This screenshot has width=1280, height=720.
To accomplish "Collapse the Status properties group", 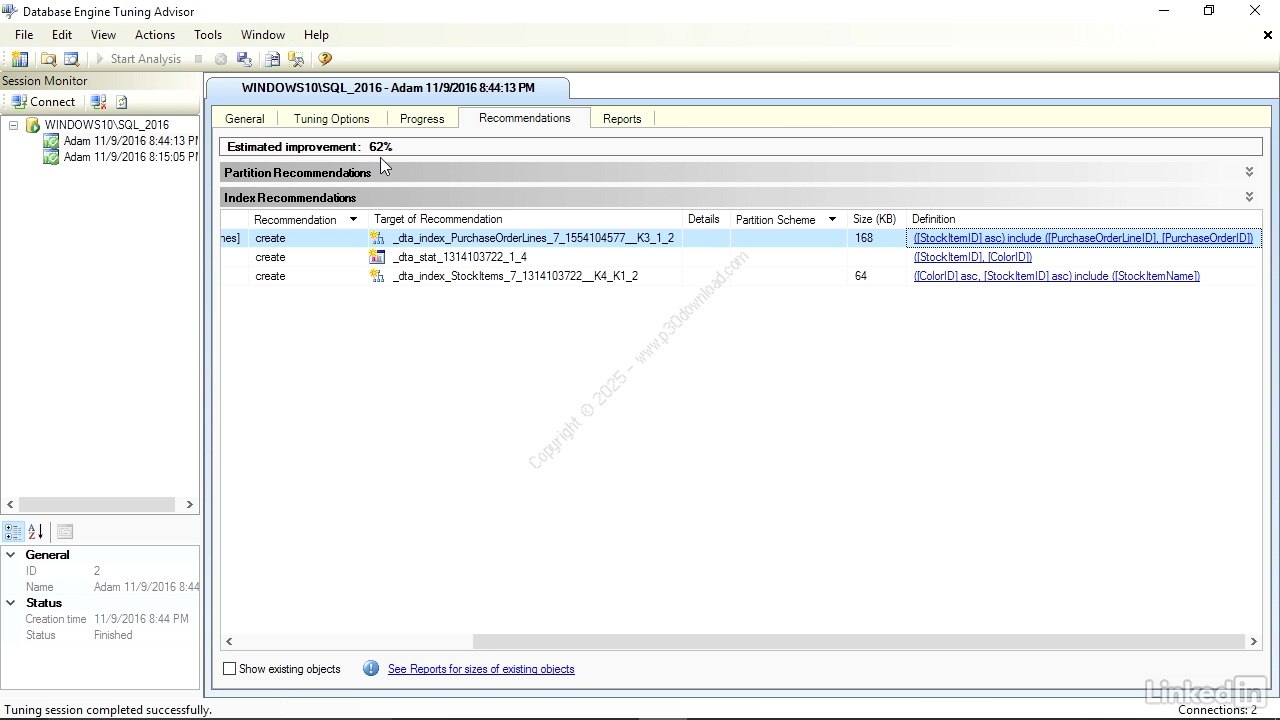I will click(11, 603).
